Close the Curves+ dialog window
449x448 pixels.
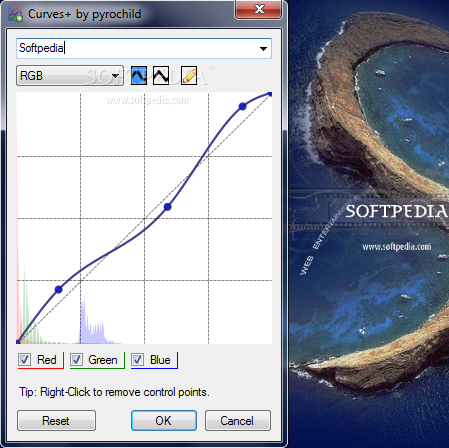coord(259,9)
